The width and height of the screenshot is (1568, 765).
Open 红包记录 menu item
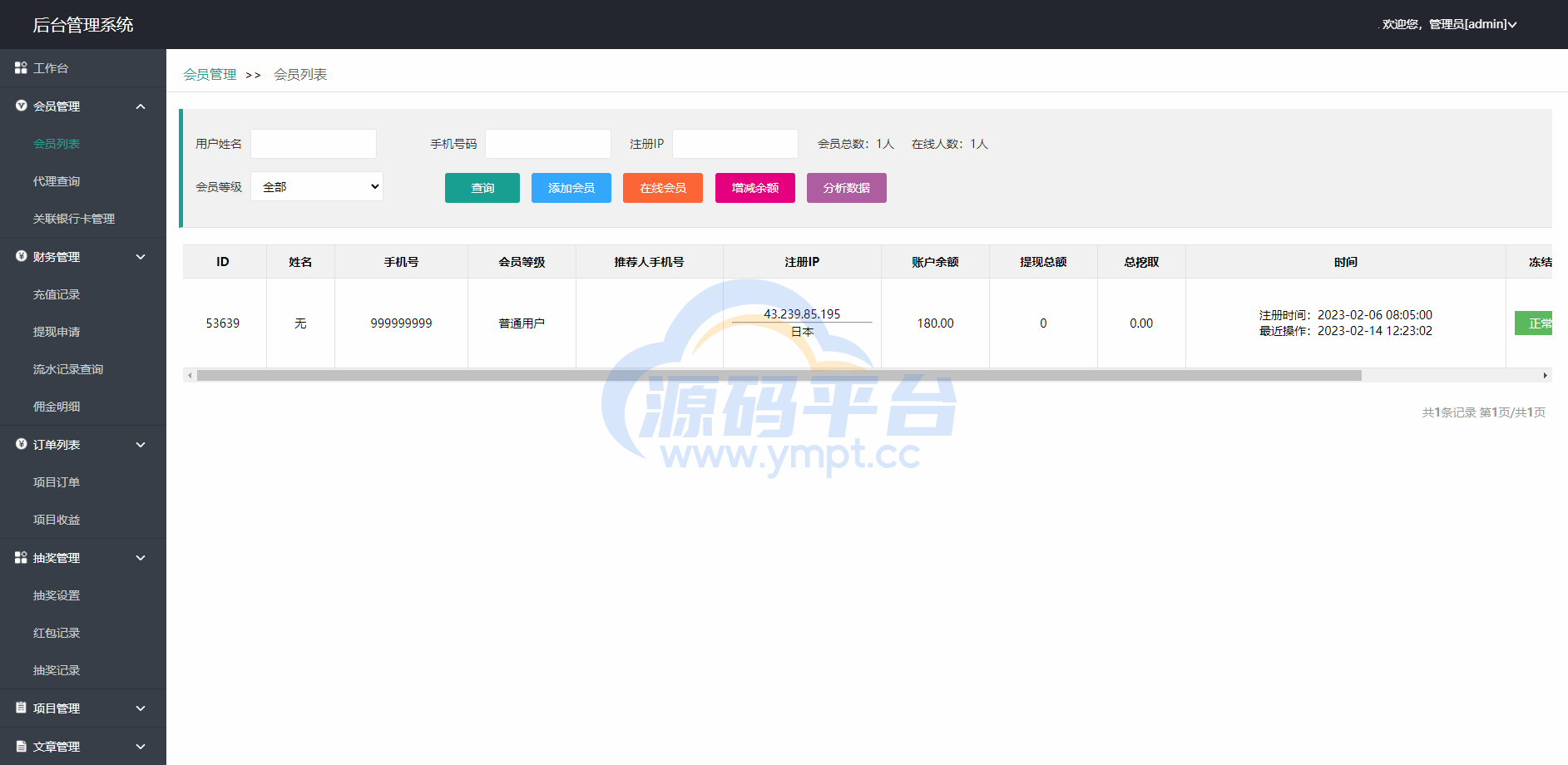tap(83, 633)
